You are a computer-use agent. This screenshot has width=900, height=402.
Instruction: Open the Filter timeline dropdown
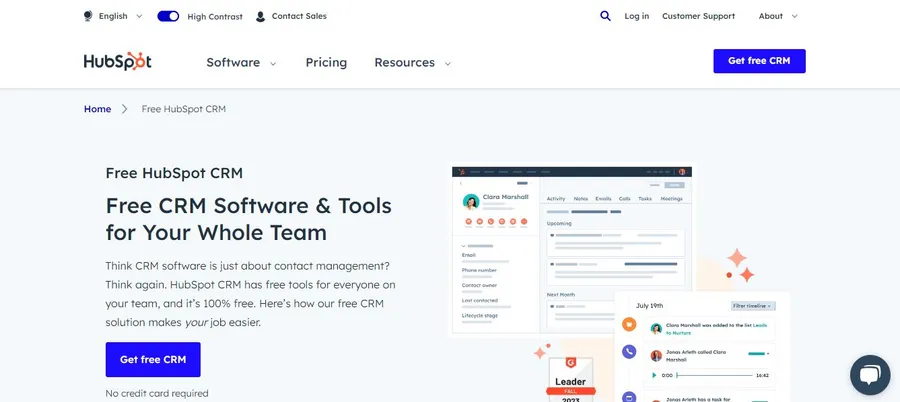point(752,306)
